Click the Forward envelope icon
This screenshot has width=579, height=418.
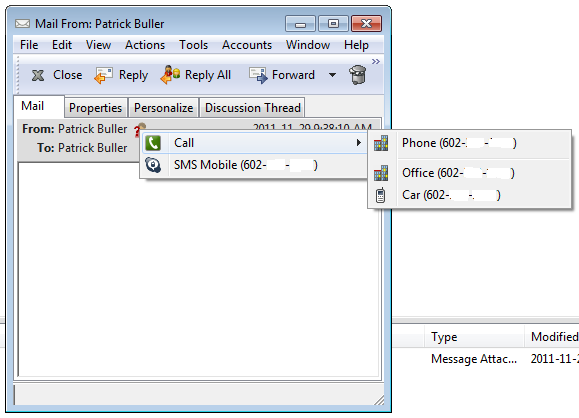click(258, 75)
